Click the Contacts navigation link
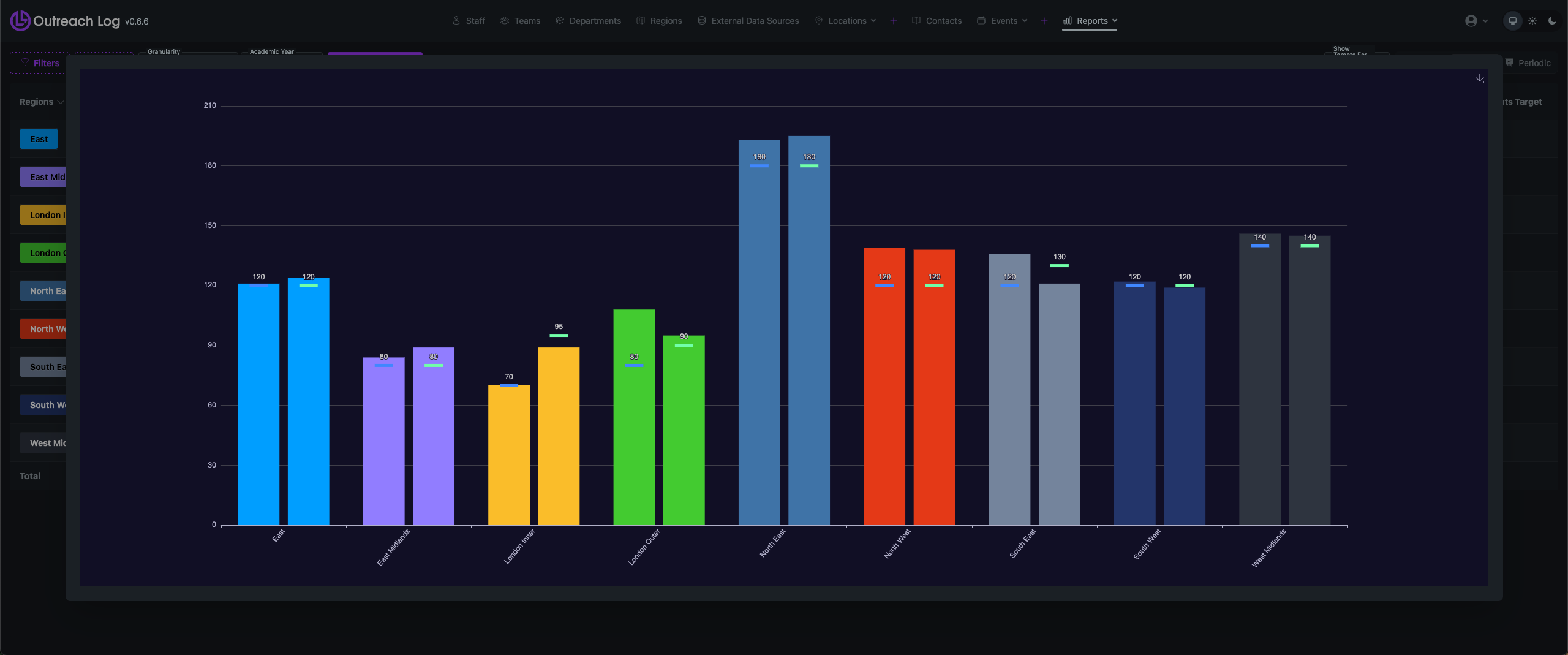Viewport: 1568px width, 655px height. [x=937, y=21]
